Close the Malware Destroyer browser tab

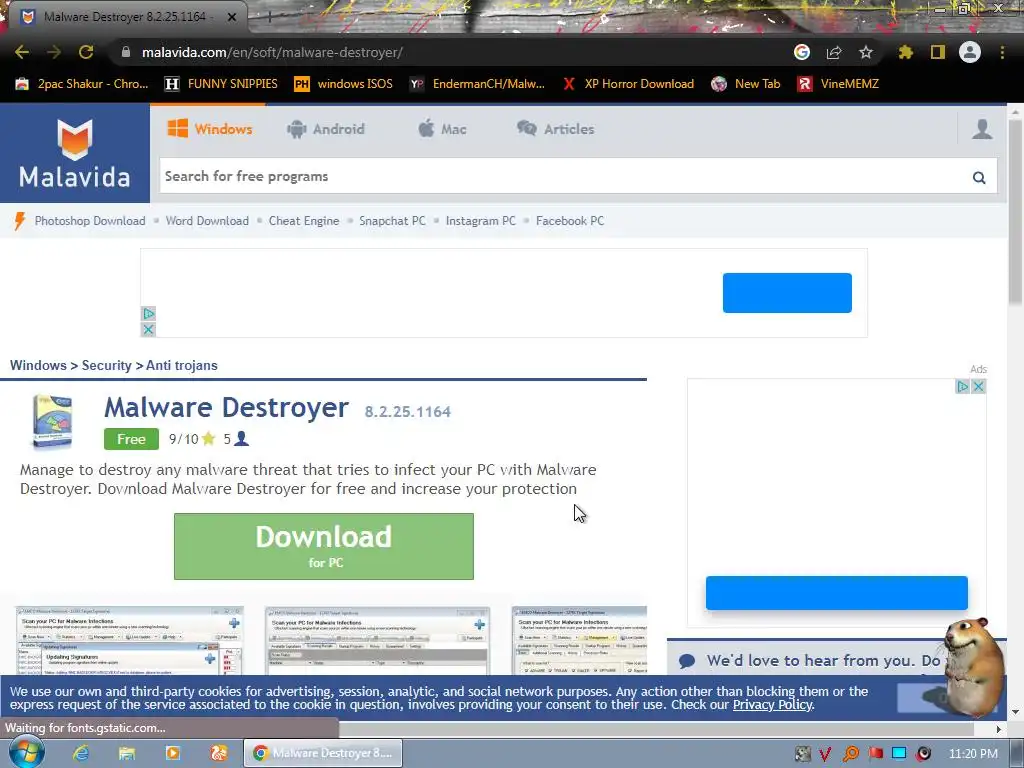(x=232, y=17)
